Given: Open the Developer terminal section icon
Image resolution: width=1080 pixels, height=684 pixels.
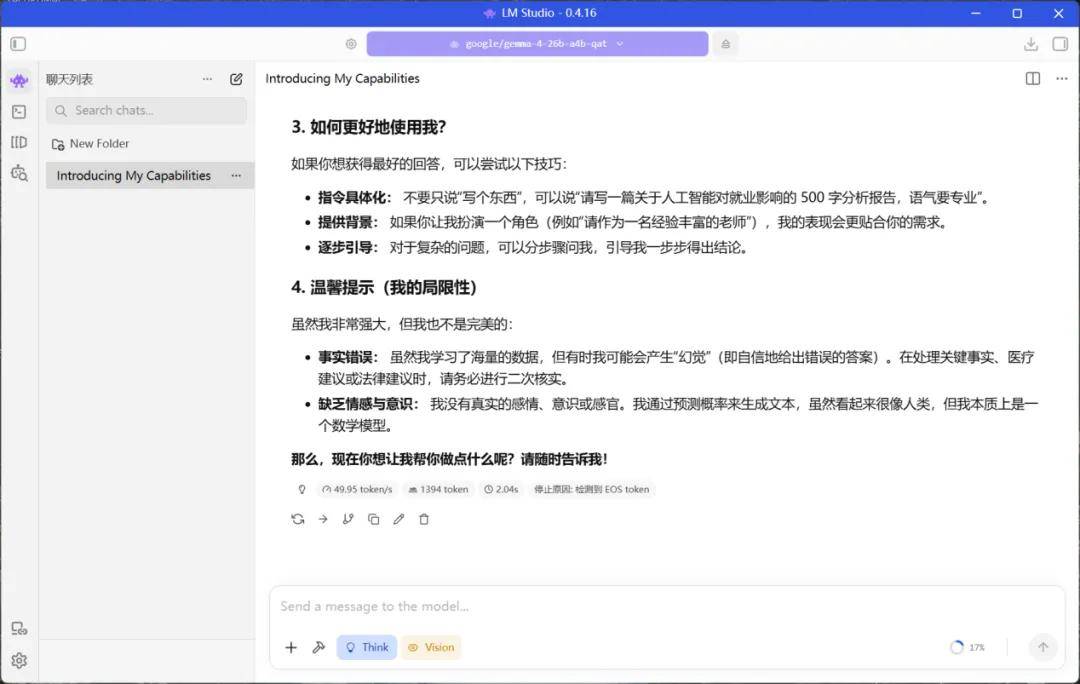Looking at the screenshot, I should pyautogui.click(x=19, y=112).
